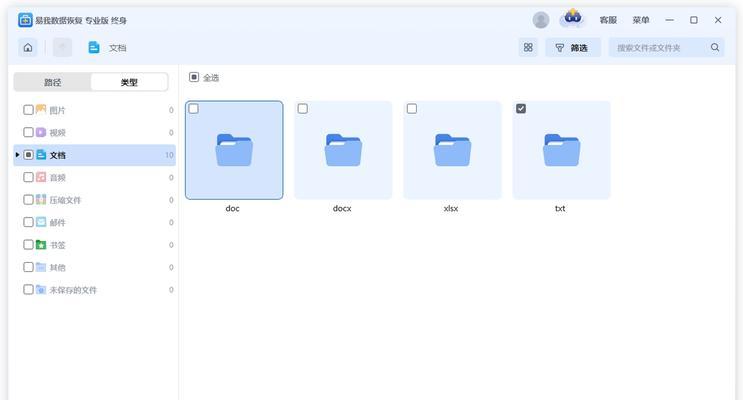Open the 筛选 filter button
Image resolution: width=743 pixels, height=400 pixels.
click(x=572, y=47)
